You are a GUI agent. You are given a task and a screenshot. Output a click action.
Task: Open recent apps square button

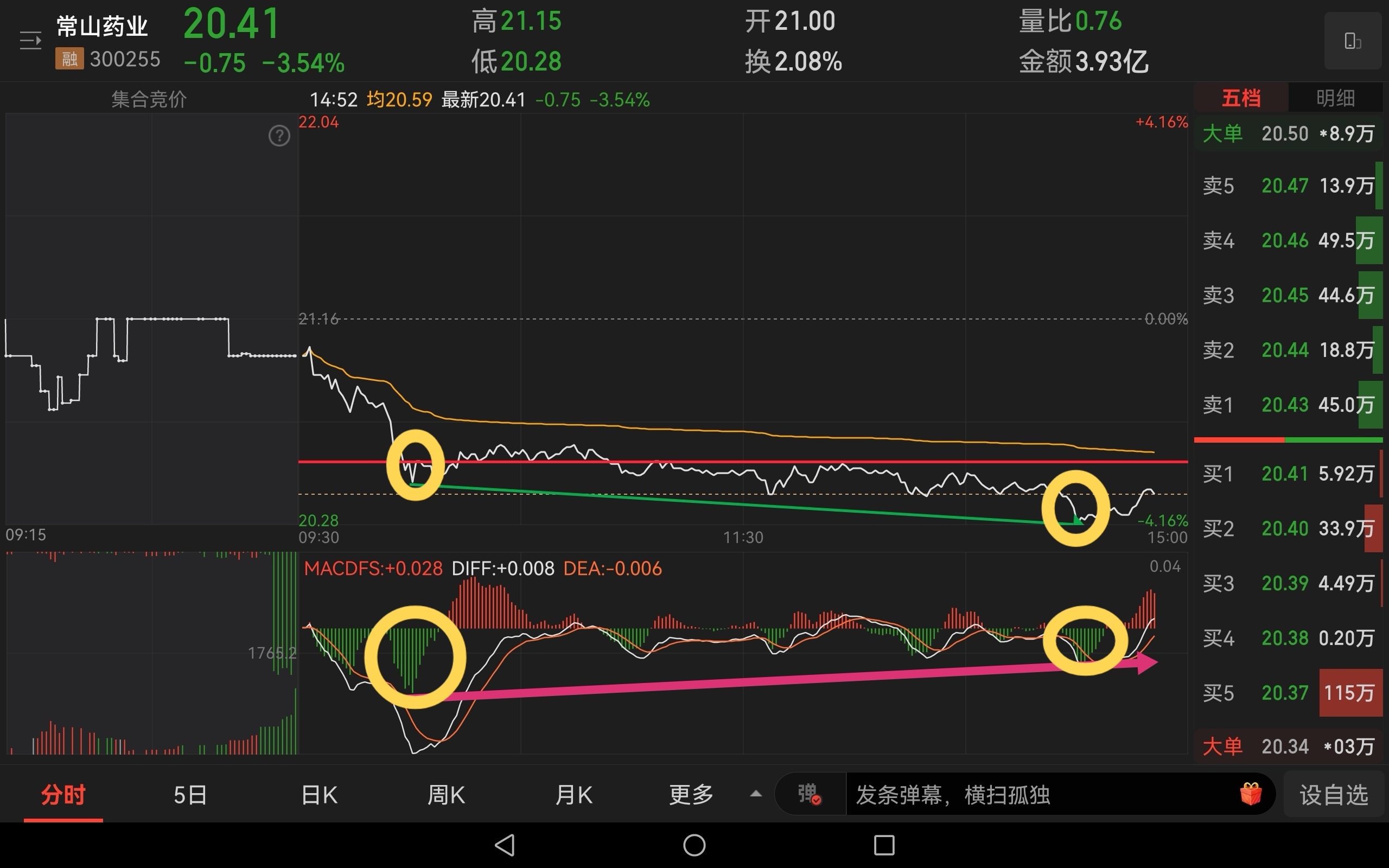(883, 845)
